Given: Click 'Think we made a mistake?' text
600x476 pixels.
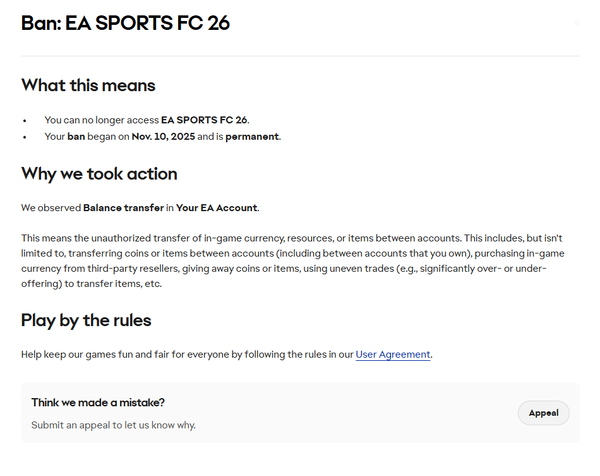Looking at the screenshot, I should pyautogui.click(x=98, y=402).
